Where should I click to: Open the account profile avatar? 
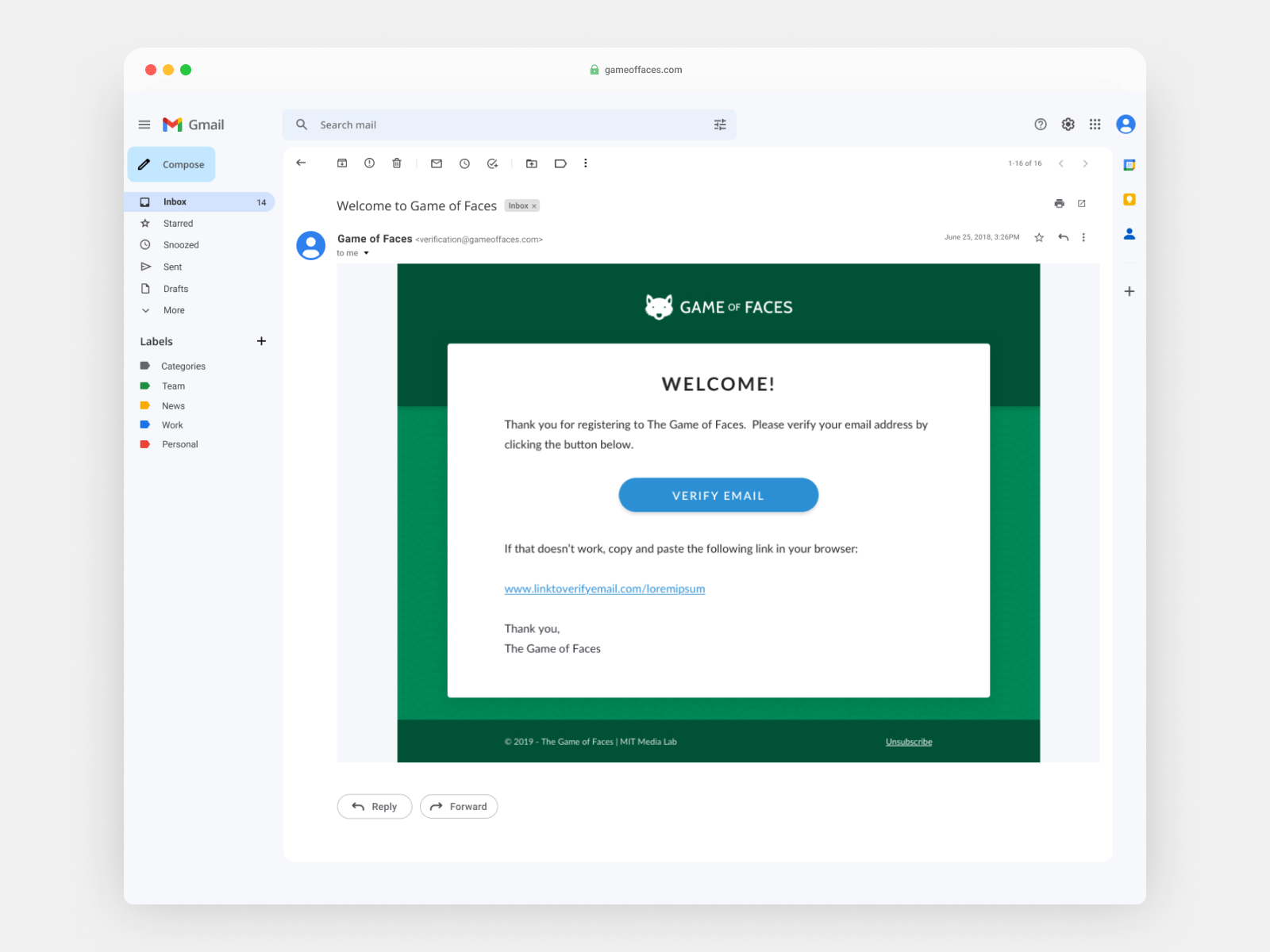tap(1126, 125)
